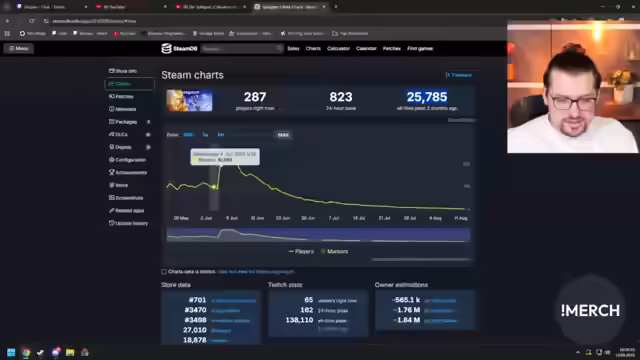Image resolution: width=640 pixels, height=360 pixels.
Task: Open File Explorer from the taskbar
Action: (x=70, y=352)
